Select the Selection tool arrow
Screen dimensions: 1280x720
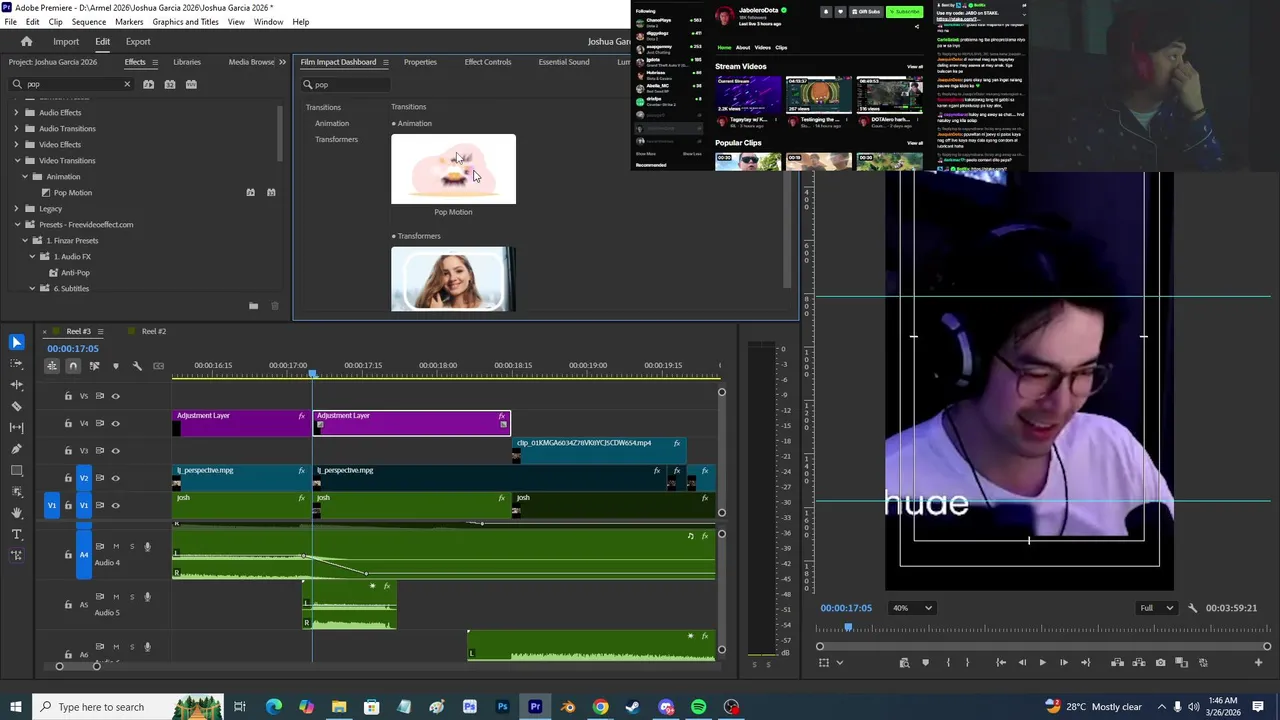tap(16, 342)
